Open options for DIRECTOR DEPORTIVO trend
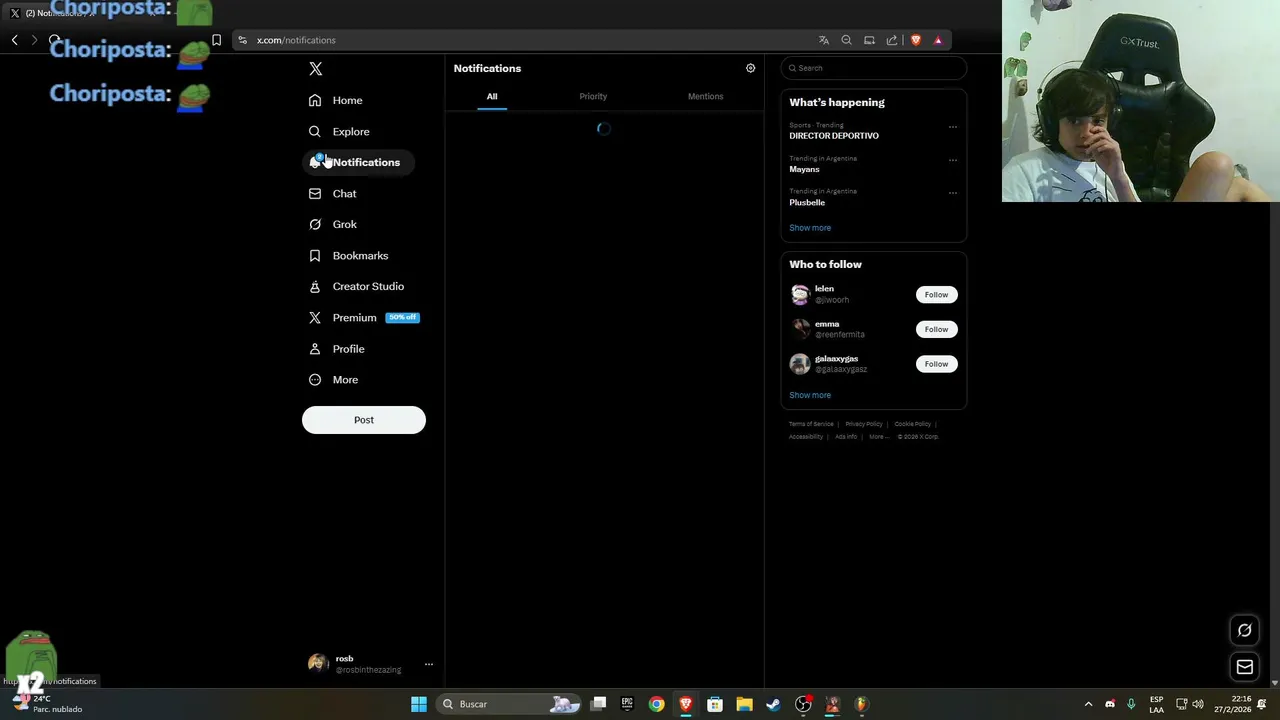Image resolution: width=1280 pixels, height=720 pixels. (952, 127)
